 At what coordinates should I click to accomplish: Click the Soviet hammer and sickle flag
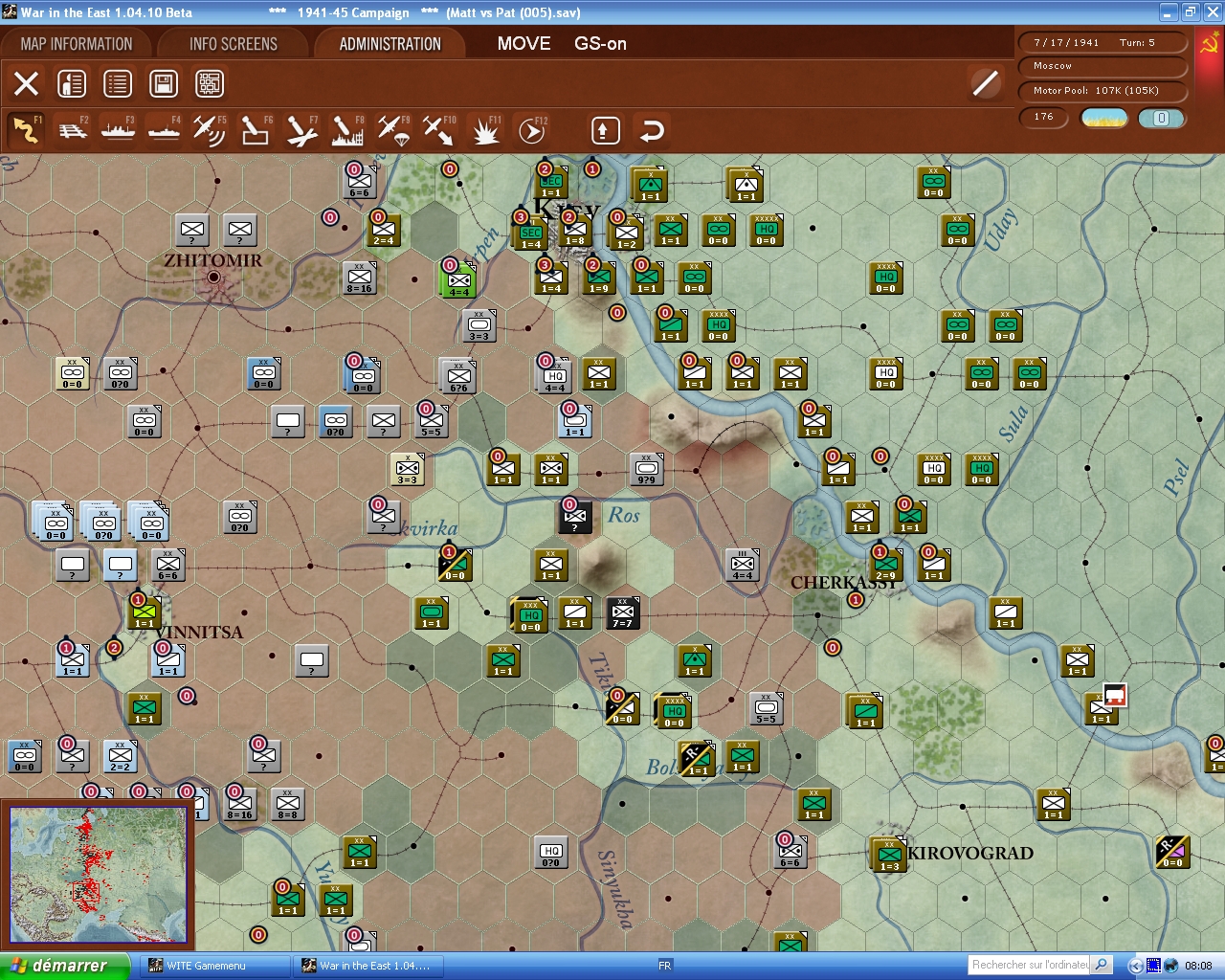(x=1209, y=44)
